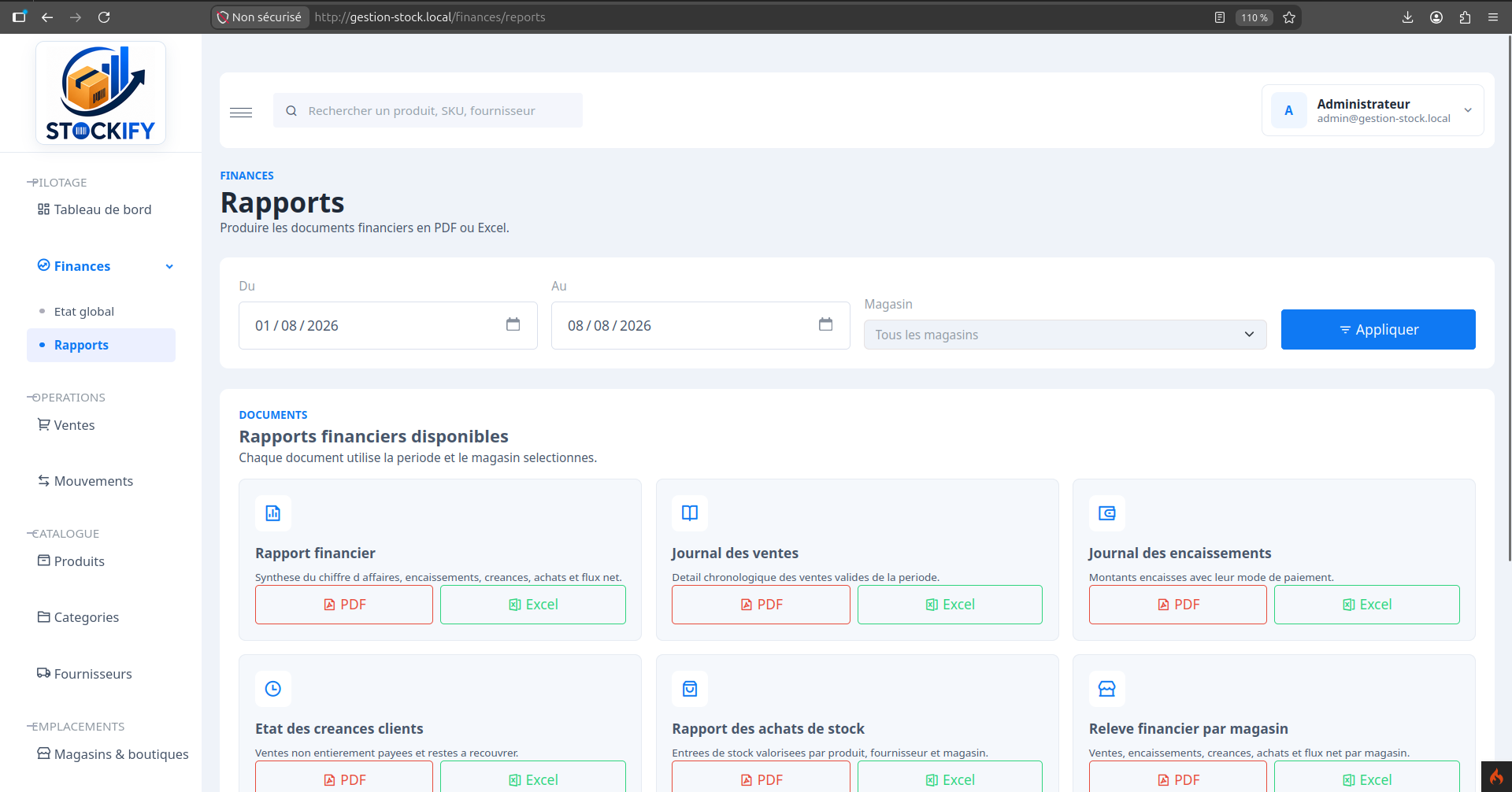The image size is (1512, 792).
Task: Apply the filter with Appliquer
Action: [x=1378, y=329]
